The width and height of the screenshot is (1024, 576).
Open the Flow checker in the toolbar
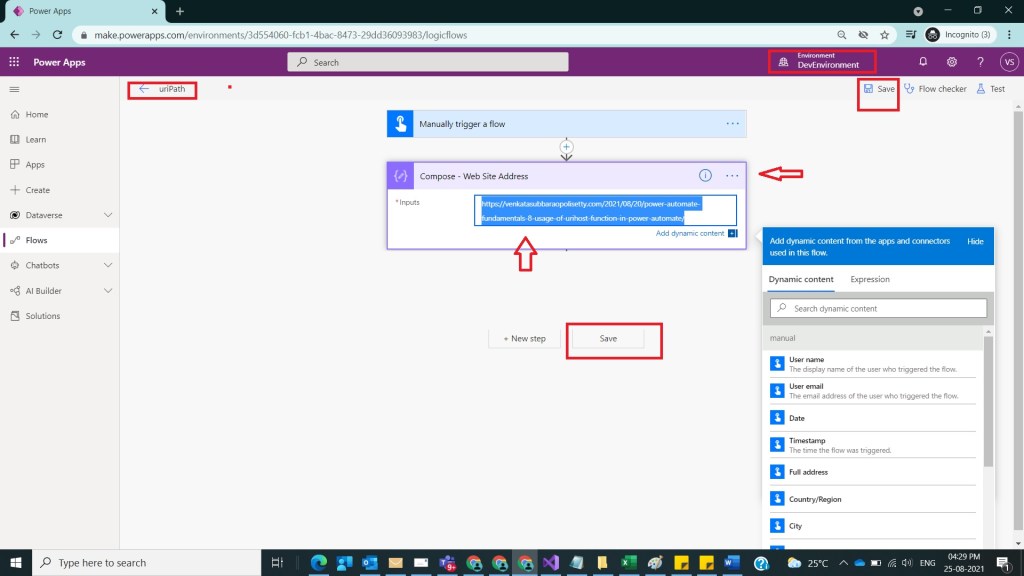(935, 89)
